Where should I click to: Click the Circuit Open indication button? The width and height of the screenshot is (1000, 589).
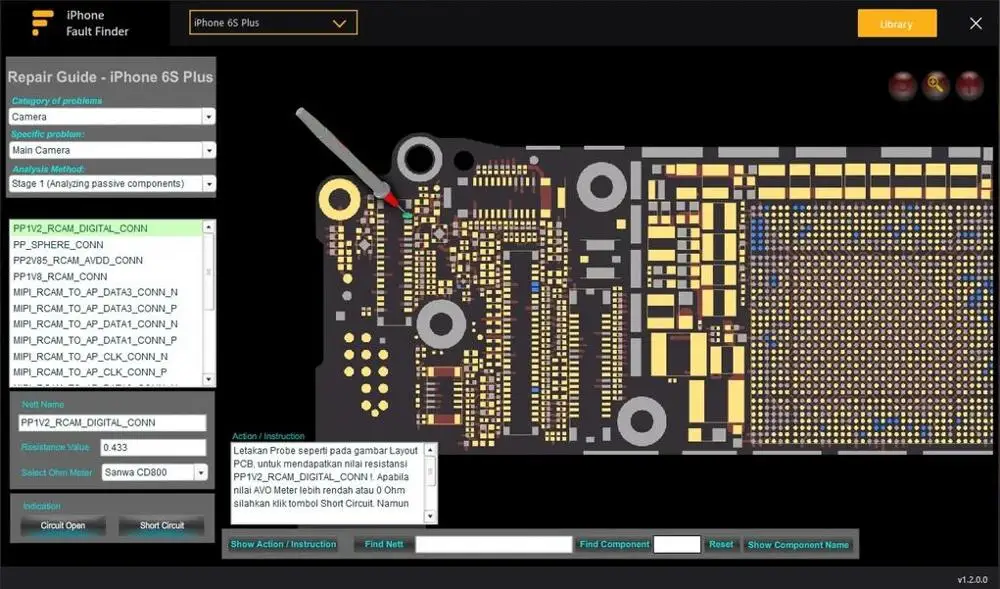tap(62, 525)
